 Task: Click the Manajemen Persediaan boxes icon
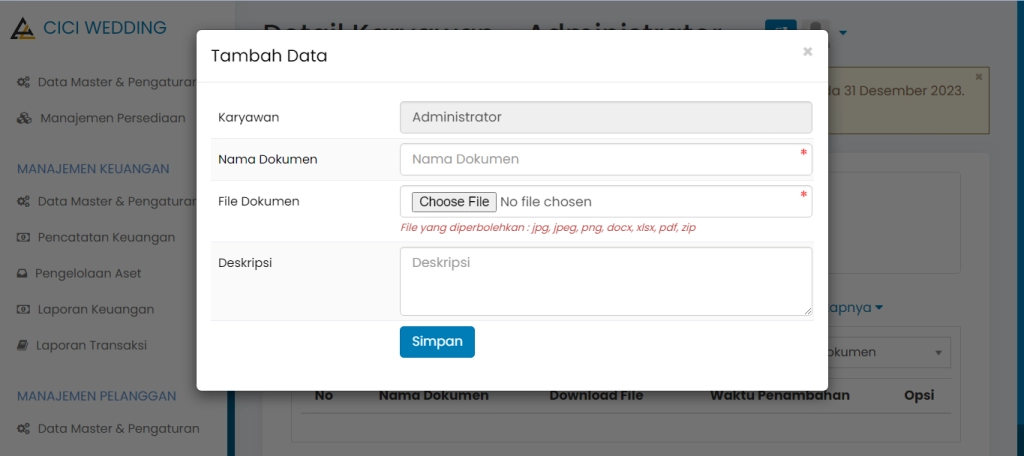25,118
